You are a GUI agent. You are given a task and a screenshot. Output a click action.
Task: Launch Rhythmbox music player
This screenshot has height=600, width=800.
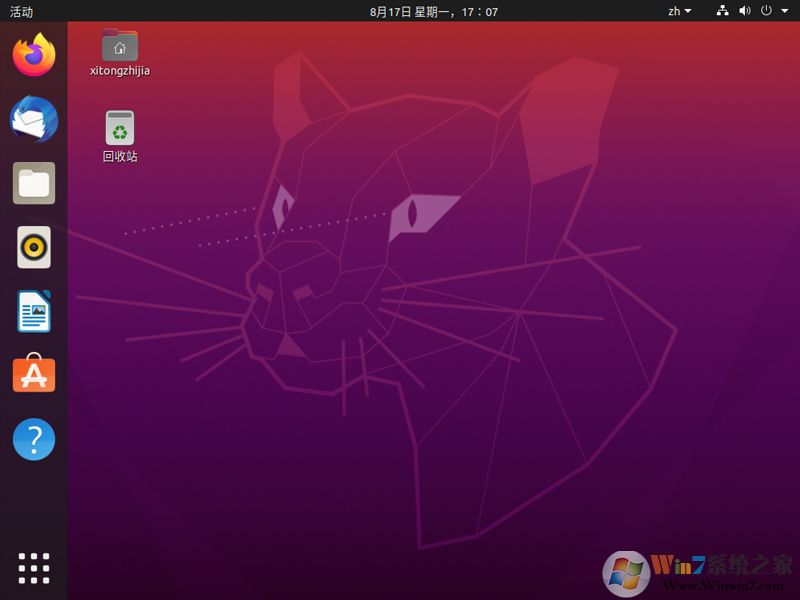[31, 248]
